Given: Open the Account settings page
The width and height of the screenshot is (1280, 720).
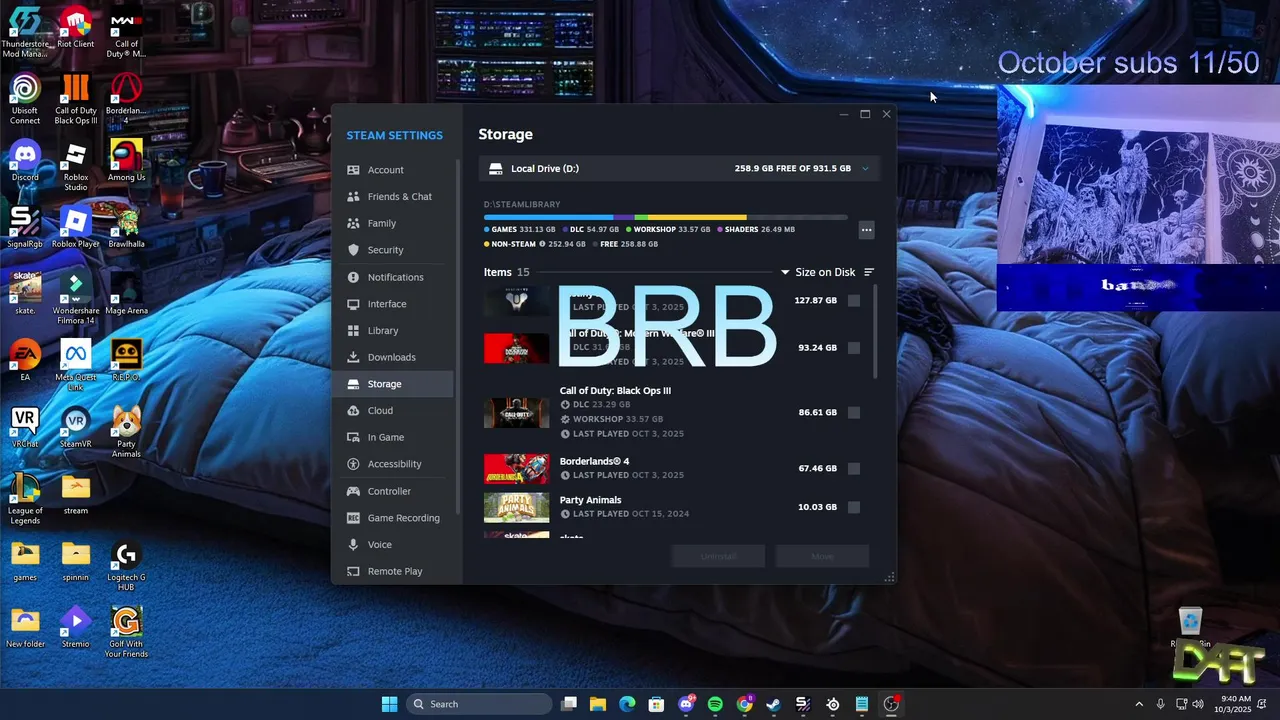Looking at the screenshot, I should (x=394, y=170).
